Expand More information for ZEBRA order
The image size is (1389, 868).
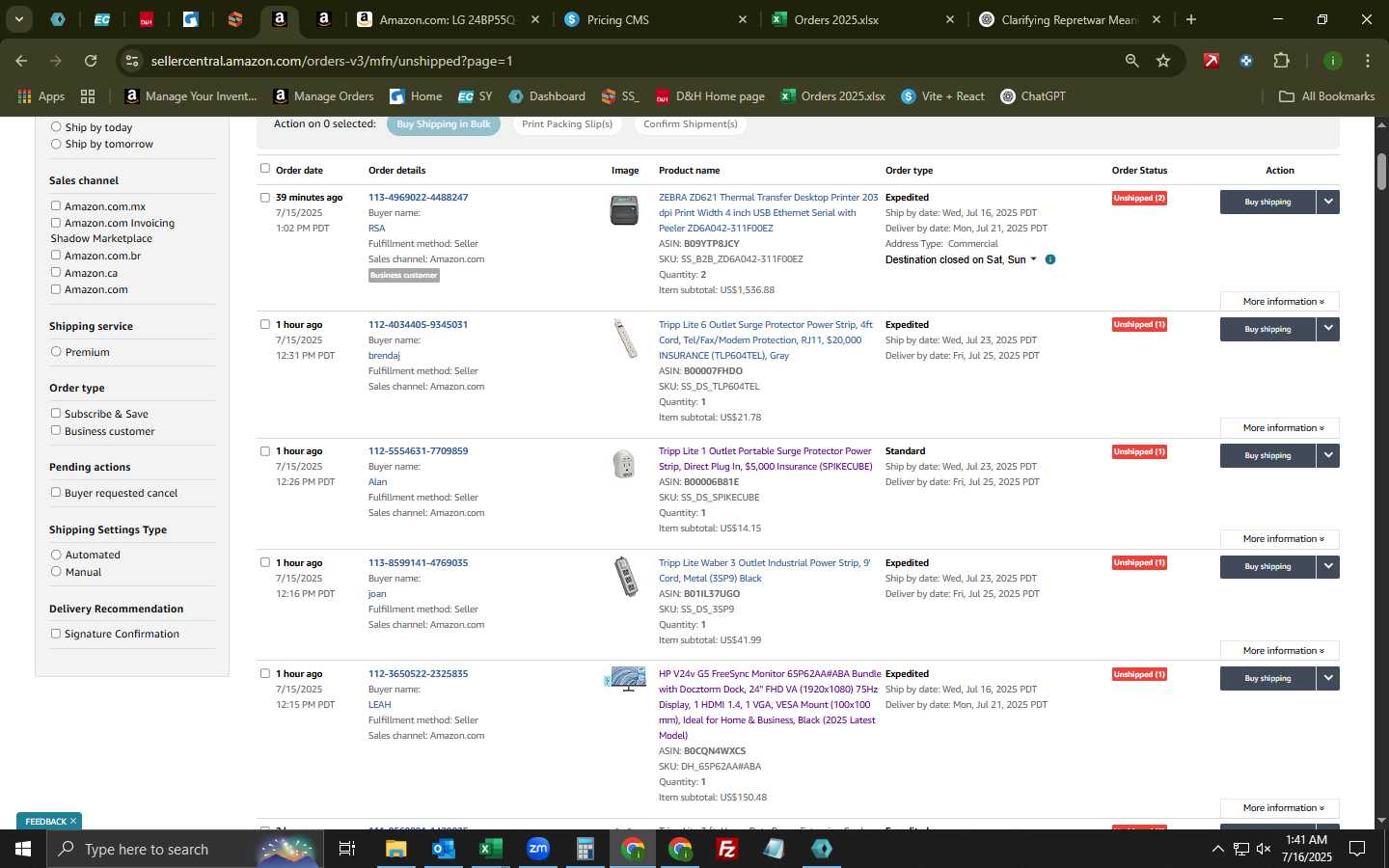tap(1280, 301)
